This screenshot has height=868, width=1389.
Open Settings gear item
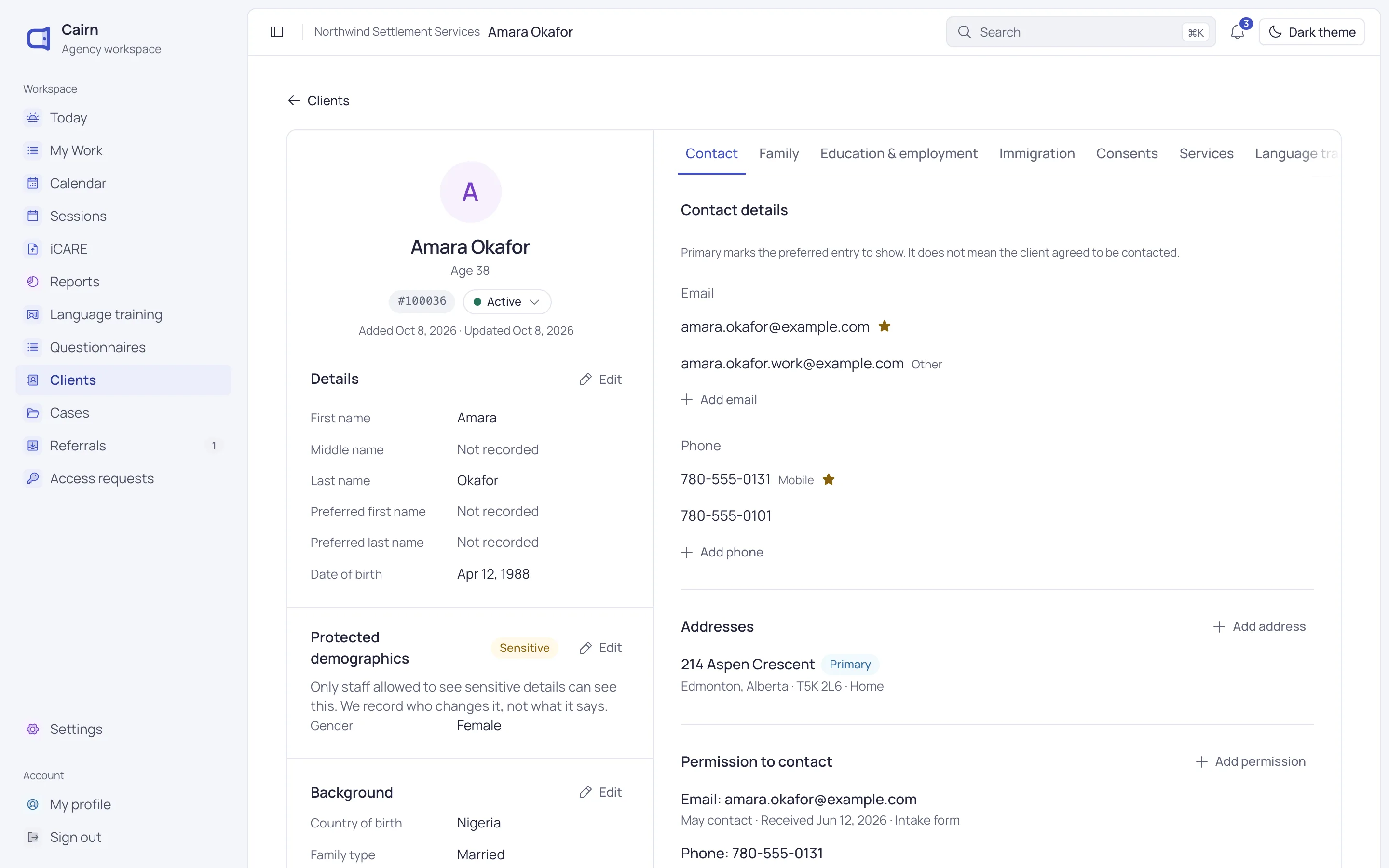(123, 729)
